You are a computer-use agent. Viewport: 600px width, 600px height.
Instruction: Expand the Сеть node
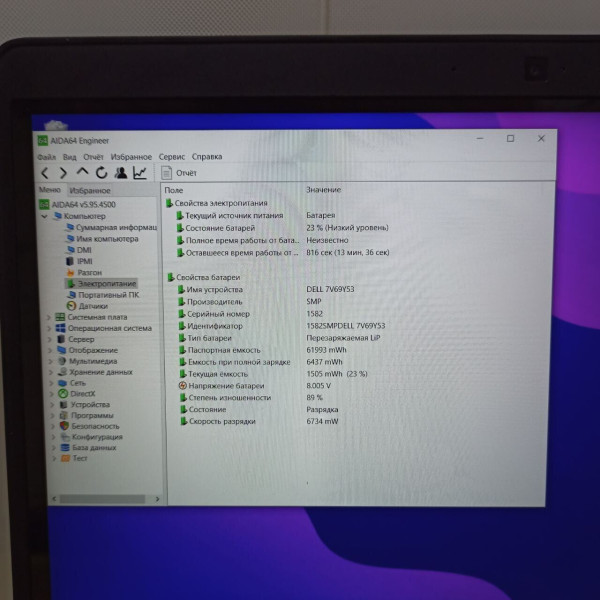click(x=51, y=383)
